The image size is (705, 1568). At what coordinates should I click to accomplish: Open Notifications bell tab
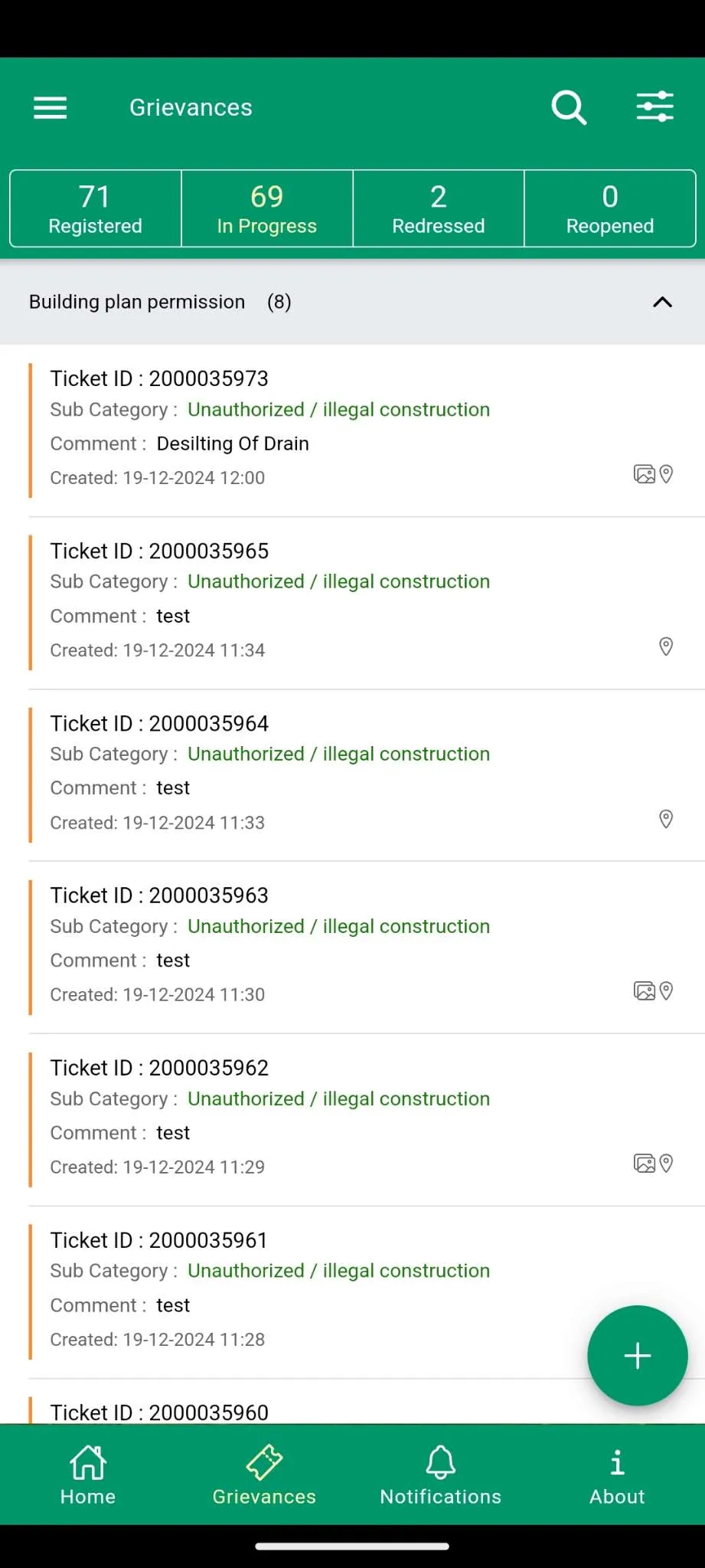point(441,1475)
